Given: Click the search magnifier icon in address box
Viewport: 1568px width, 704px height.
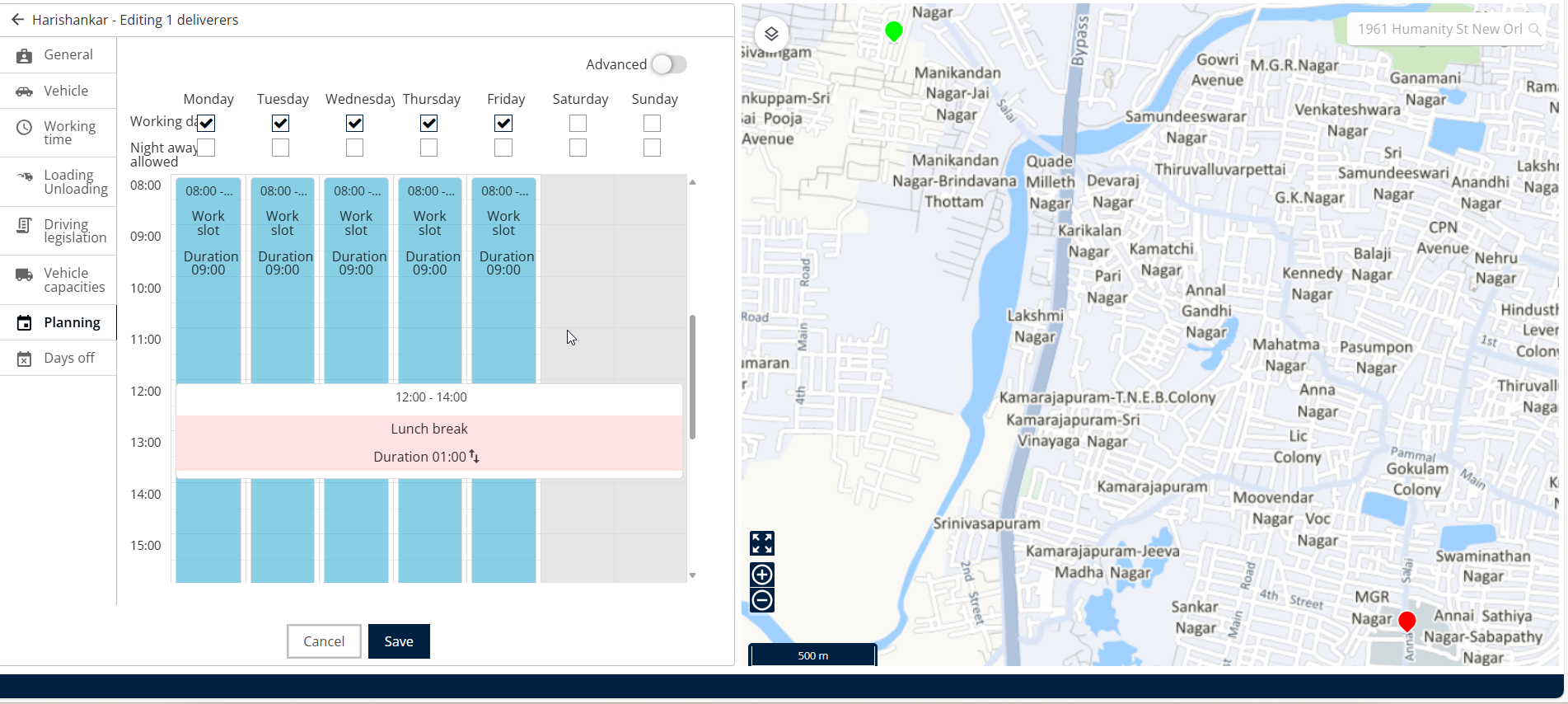Looking at the screenshot, I should (1534, 30).
